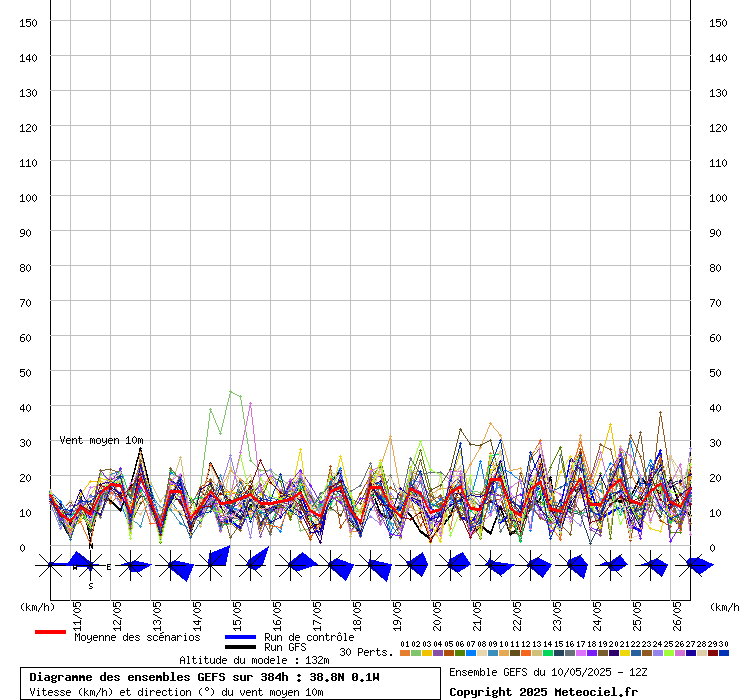Click the wind rose between the 16/05 and 17/05 labels
This screenshot has height=700, width=740.
[292, 565]
